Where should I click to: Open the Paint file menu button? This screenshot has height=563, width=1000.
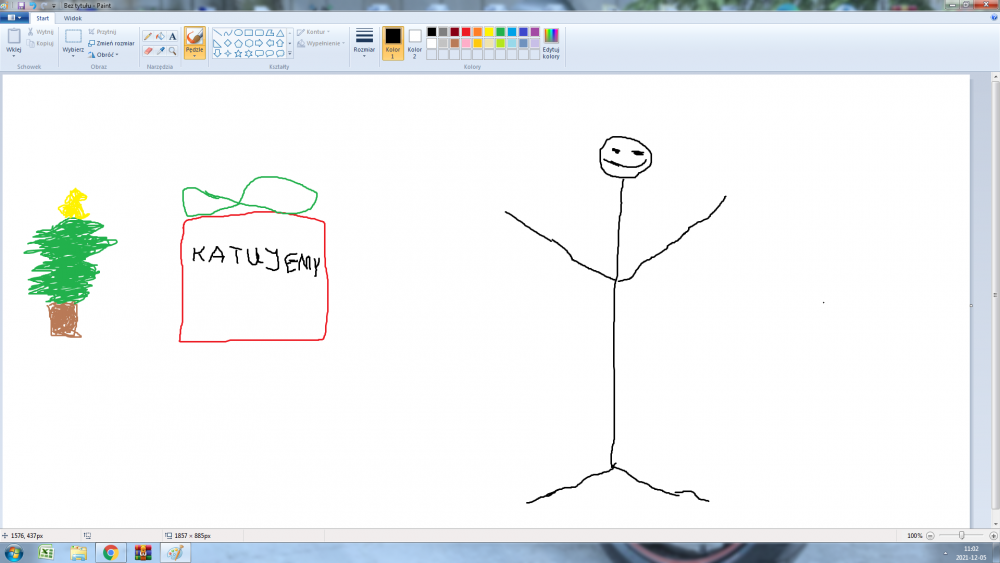click(14, 18)
